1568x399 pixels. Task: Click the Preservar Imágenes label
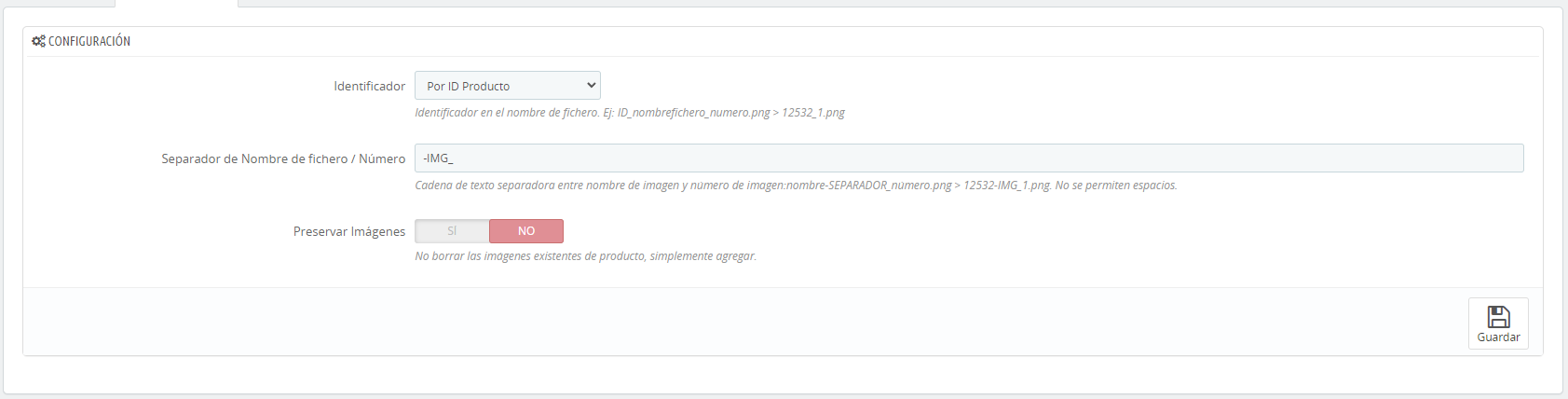pyautogui.click(x=349, y=231)
